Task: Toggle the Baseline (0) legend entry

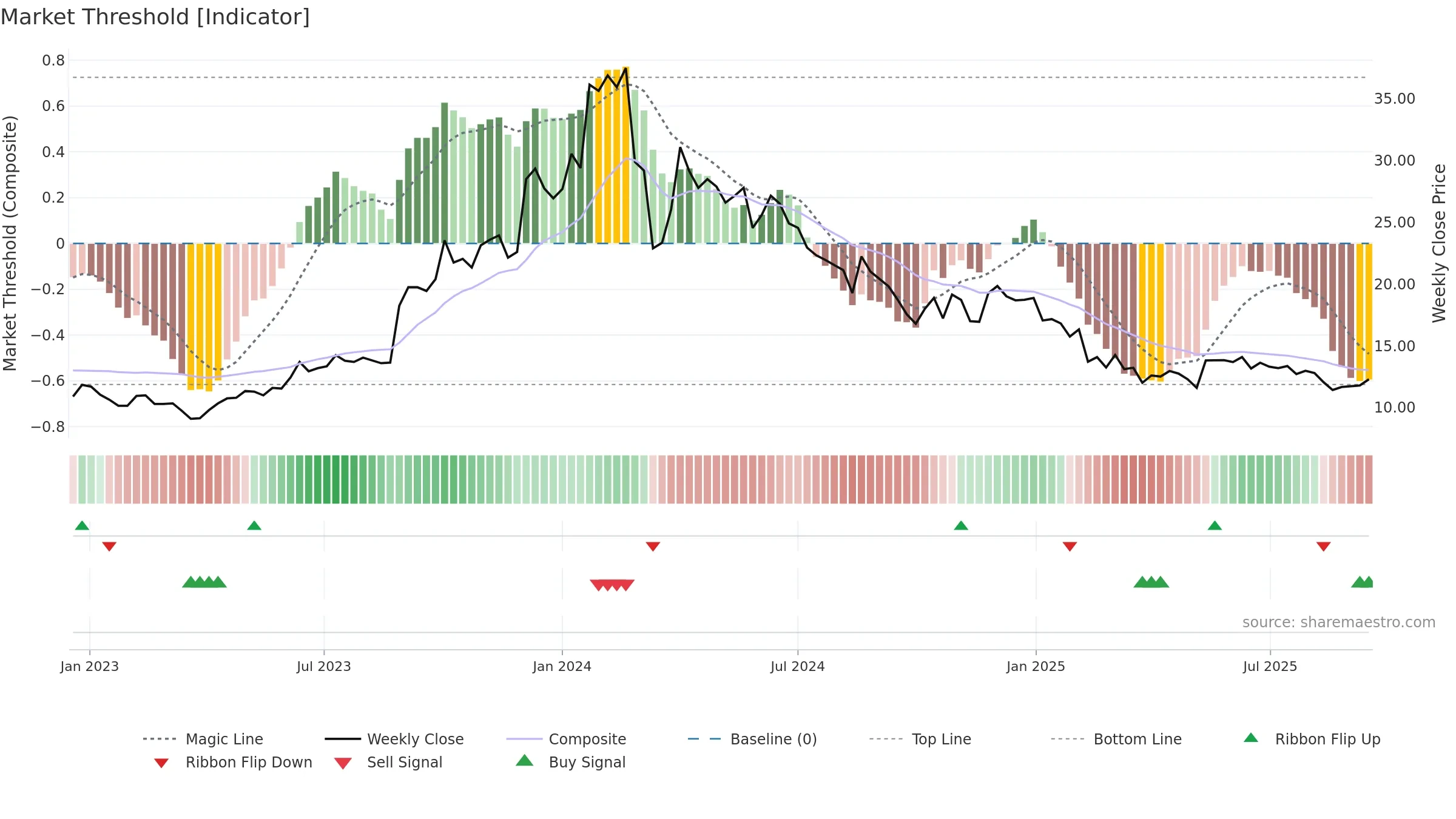Action: point(752,739)
